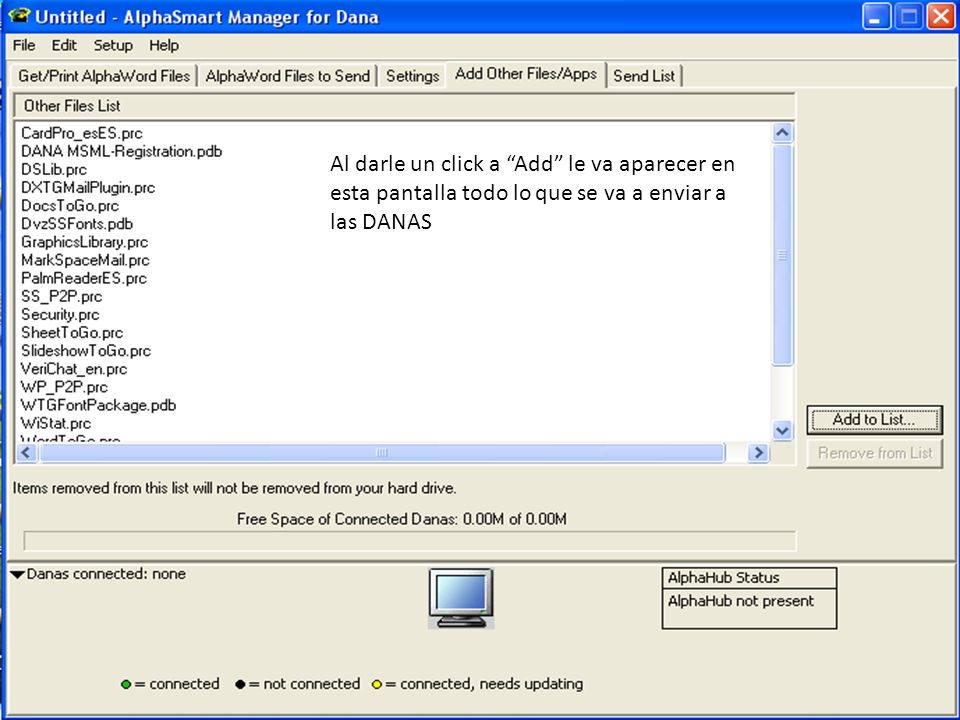Select SlideshowToGo.prc file
The image size is (960, 720).
(x=86, y=351)
